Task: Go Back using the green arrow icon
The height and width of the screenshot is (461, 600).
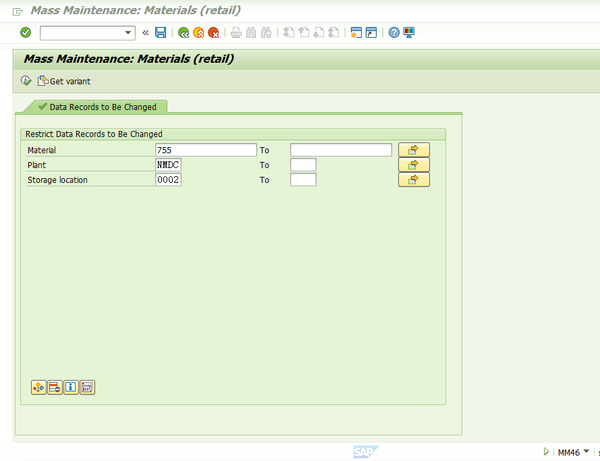Action: 184,33
